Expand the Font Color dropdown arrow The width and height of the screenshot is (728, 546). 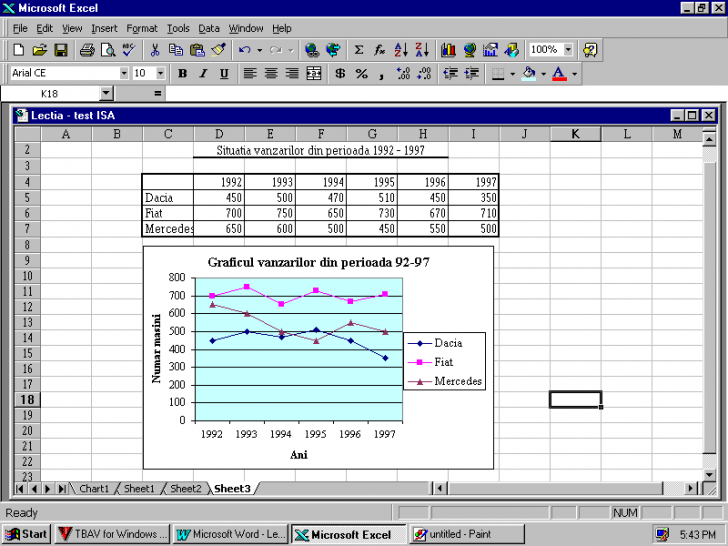tap(575, 73)
